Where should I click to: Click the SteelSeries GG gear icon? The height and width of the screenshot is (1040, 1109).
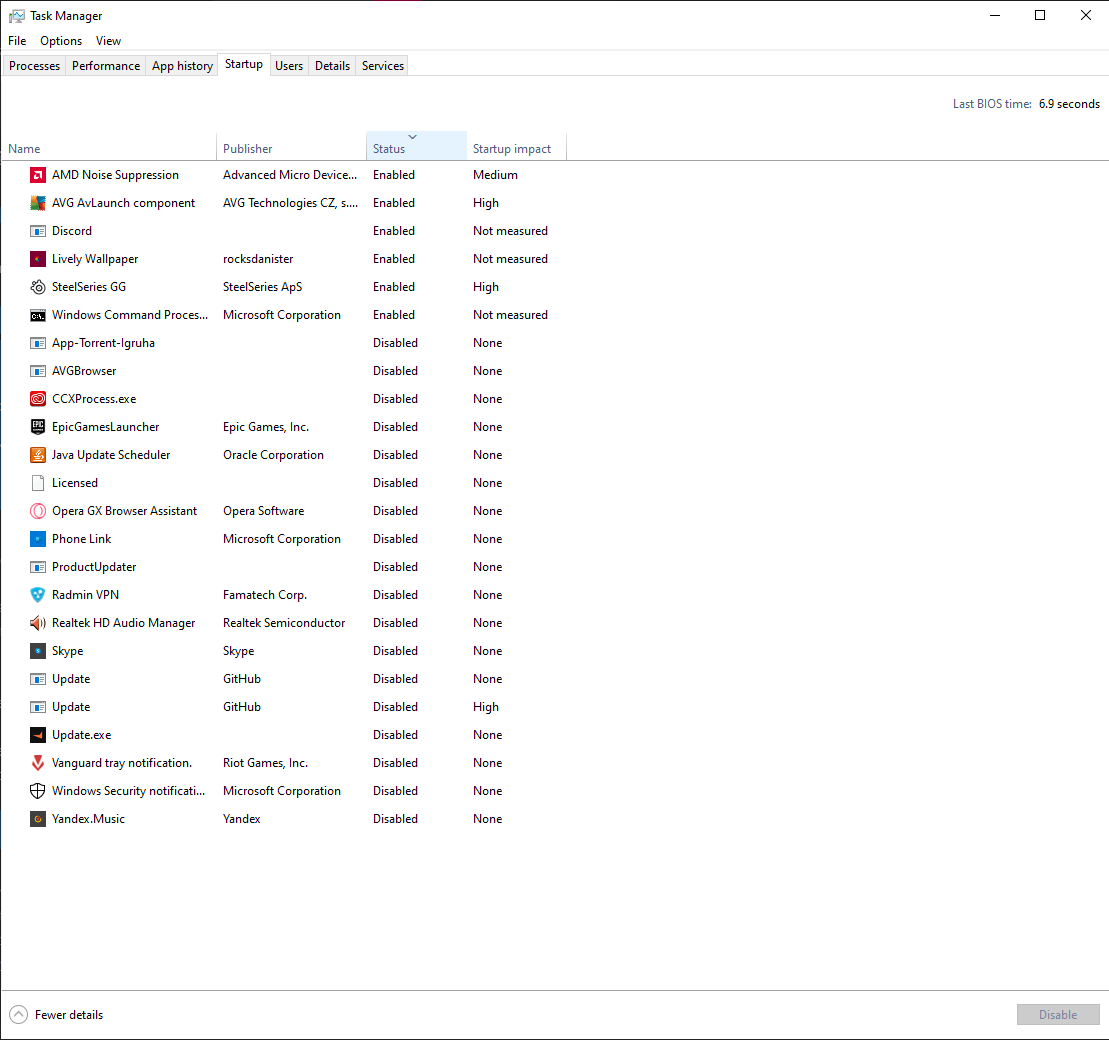[37, 287]
